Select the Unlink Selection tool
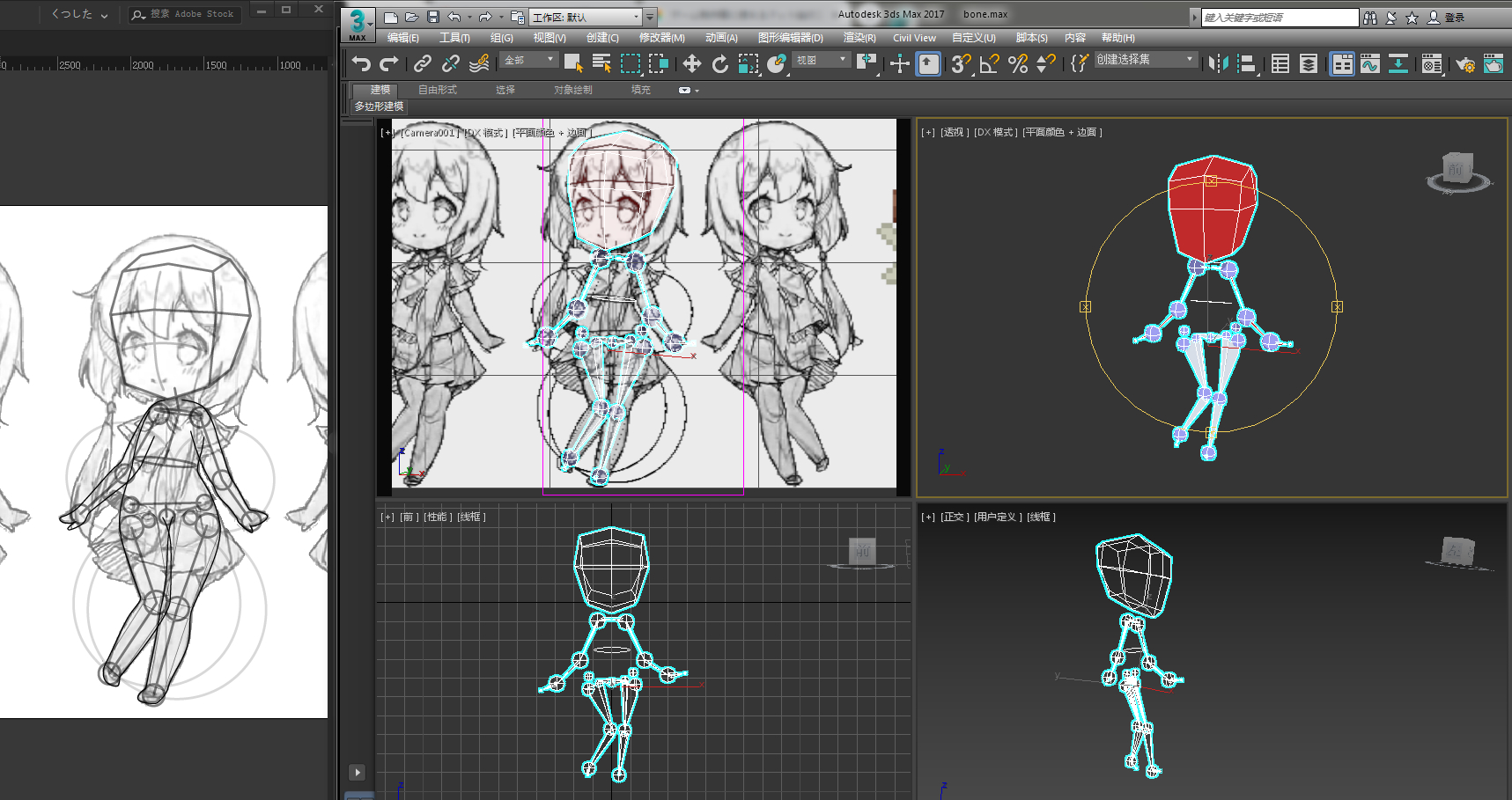Viewport: 1512px width, 800px height. tap(451, 63)
